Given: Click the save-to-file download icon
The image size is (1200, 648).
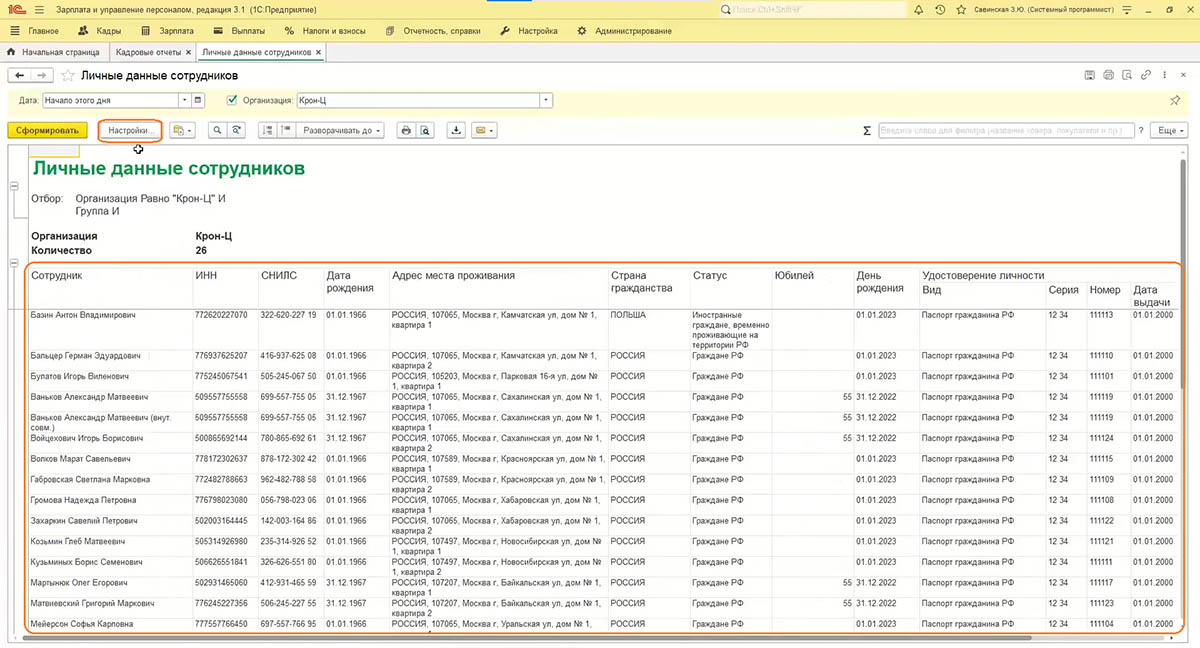Looking at the screenshot, I should pos(456,130).
